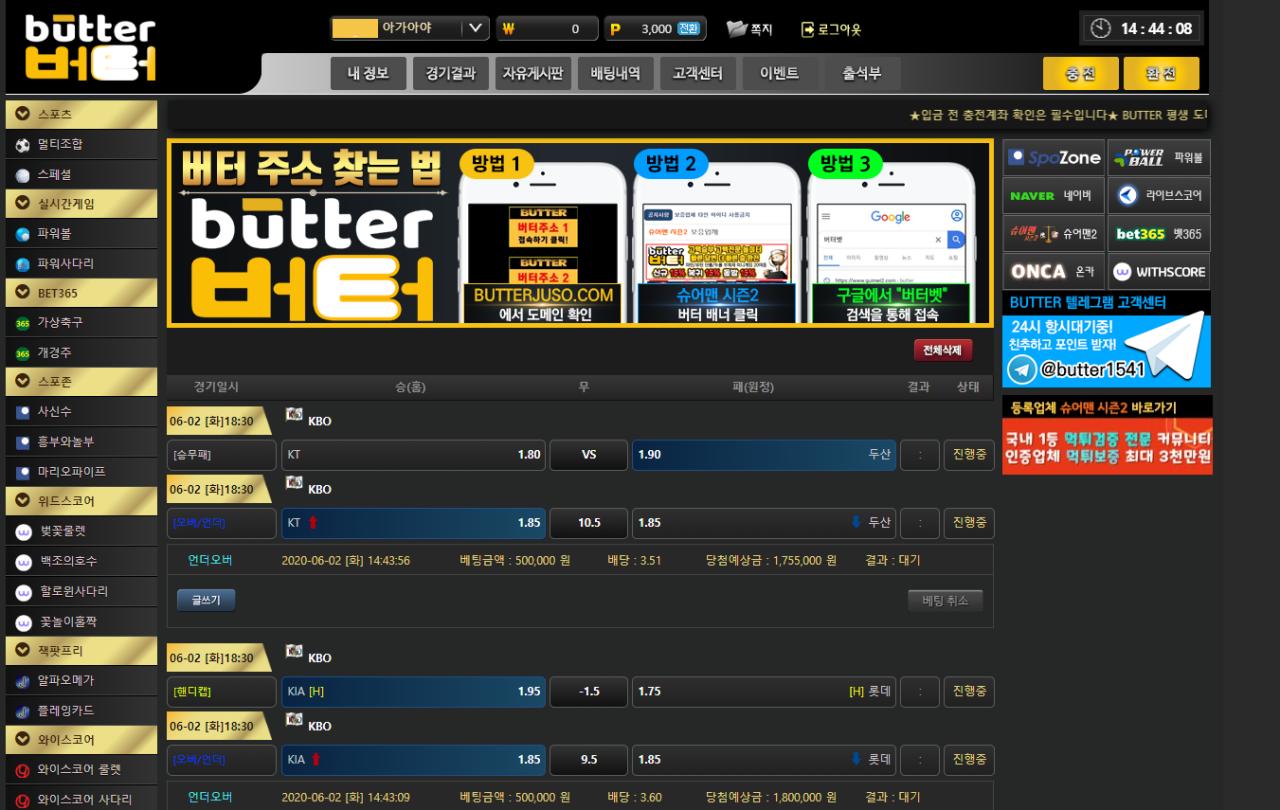Screen dimensions: 1280x810
Task: Click the soccer ball icon beside 멀티조합
Action: click(x=23, y=145)
